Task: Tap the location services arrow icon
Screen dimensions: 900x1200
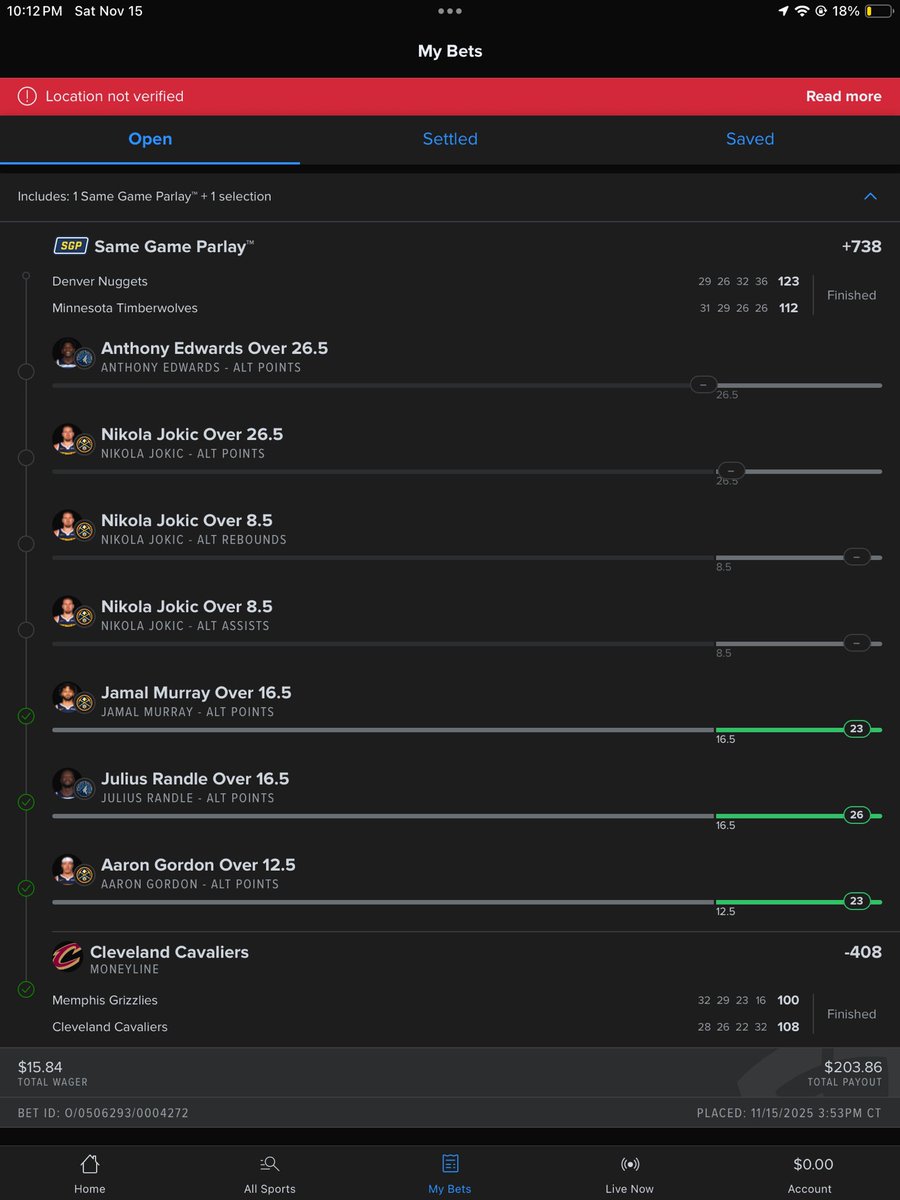Action: click(x=783, y=11)
